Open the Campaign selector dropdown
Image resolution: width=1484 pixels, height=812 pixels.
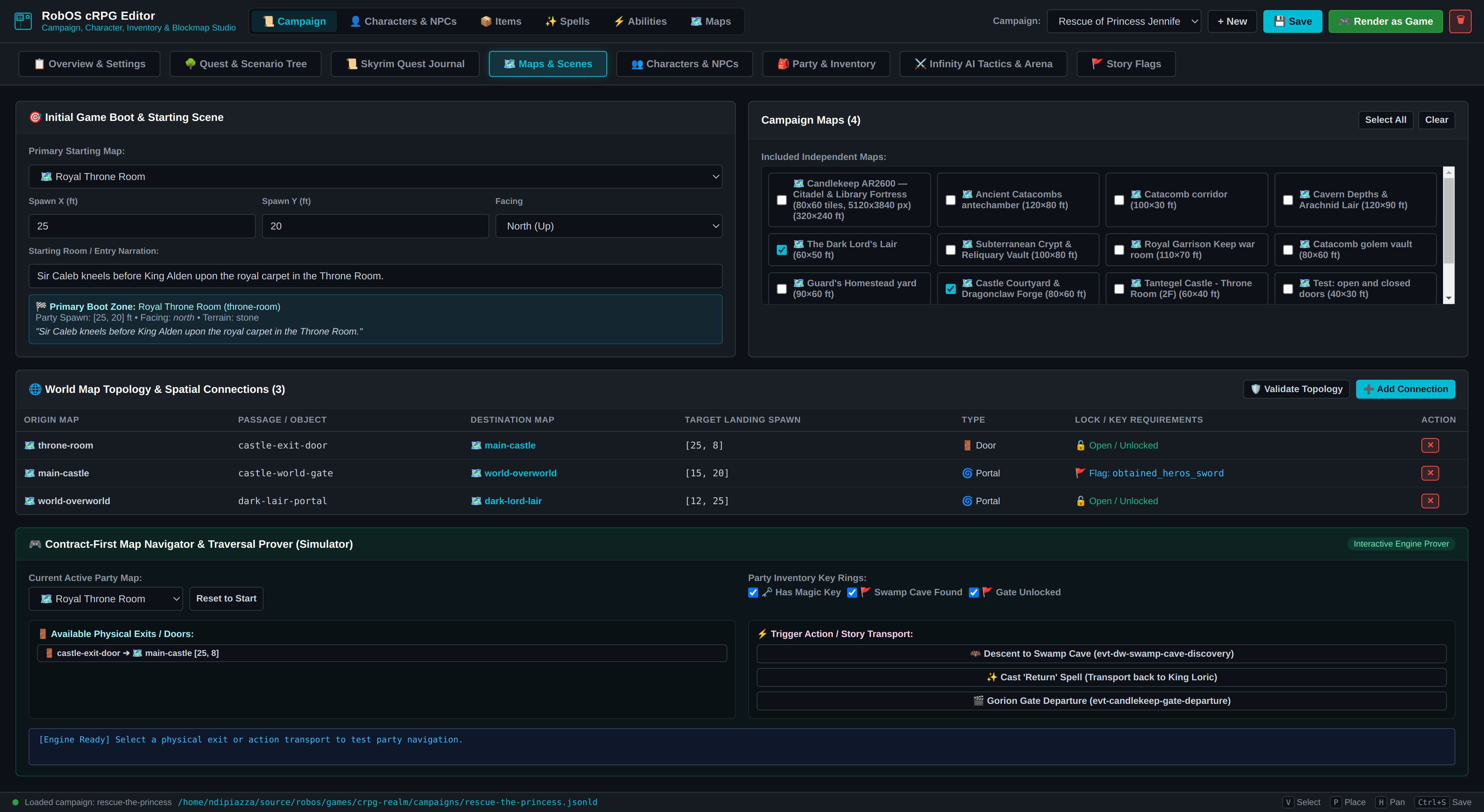click(1123, 21)
